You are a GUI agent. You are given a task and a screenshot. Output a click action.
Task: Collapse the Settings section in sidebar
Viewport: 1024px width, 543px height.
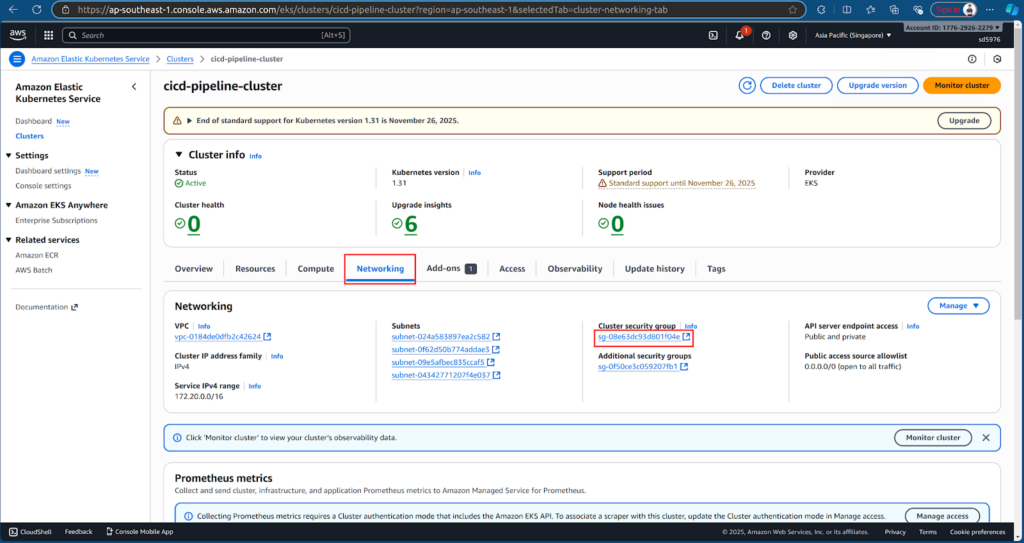point(9,156)
